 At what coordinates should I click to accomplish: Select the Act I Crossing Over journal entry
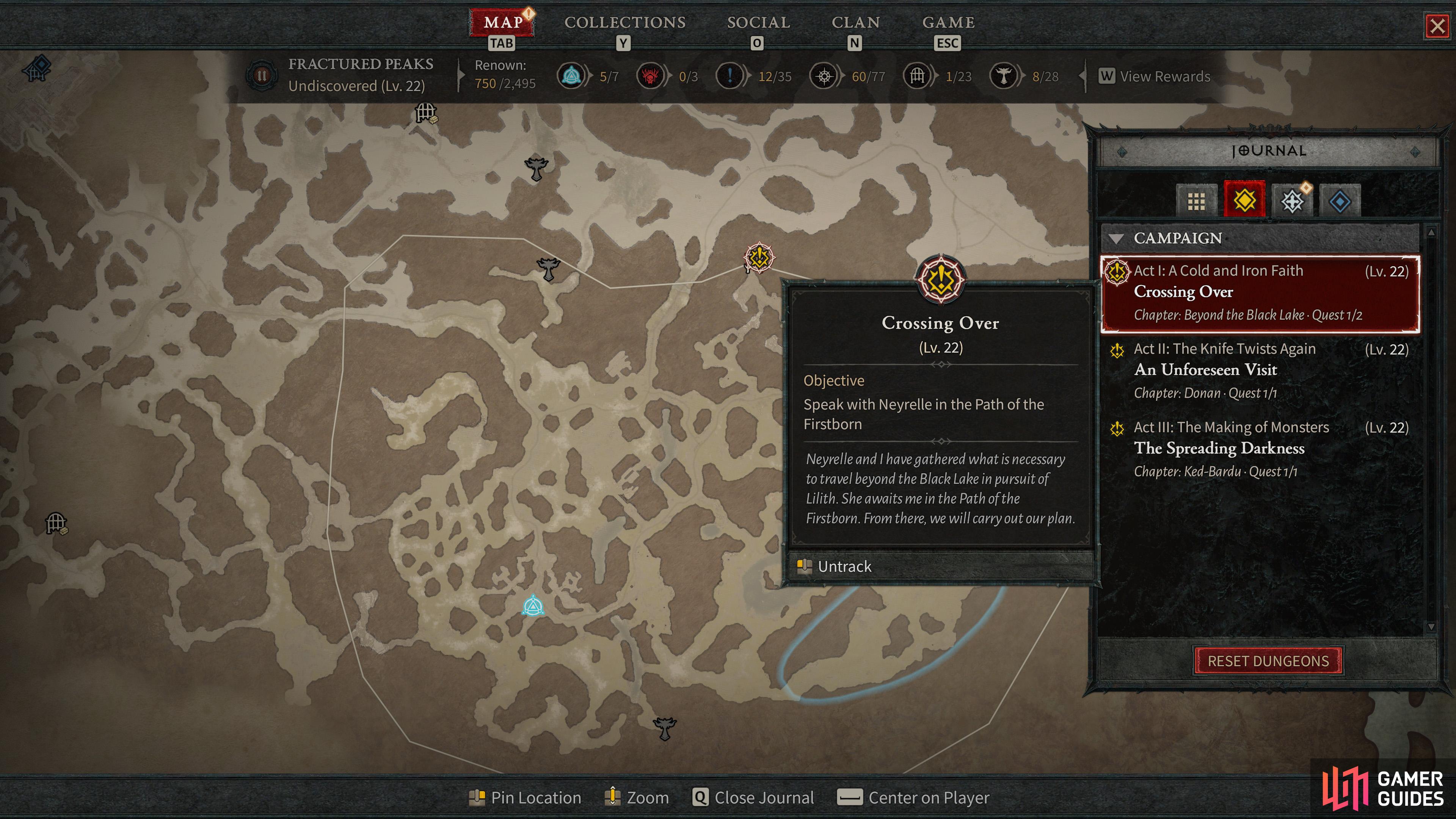[x=1260, y=293]
